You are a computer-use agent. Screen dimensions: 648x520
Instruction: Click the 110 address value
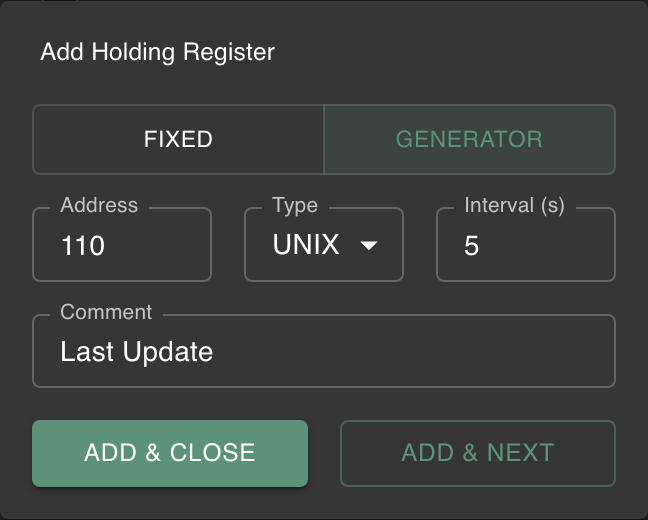coord(83,246)
